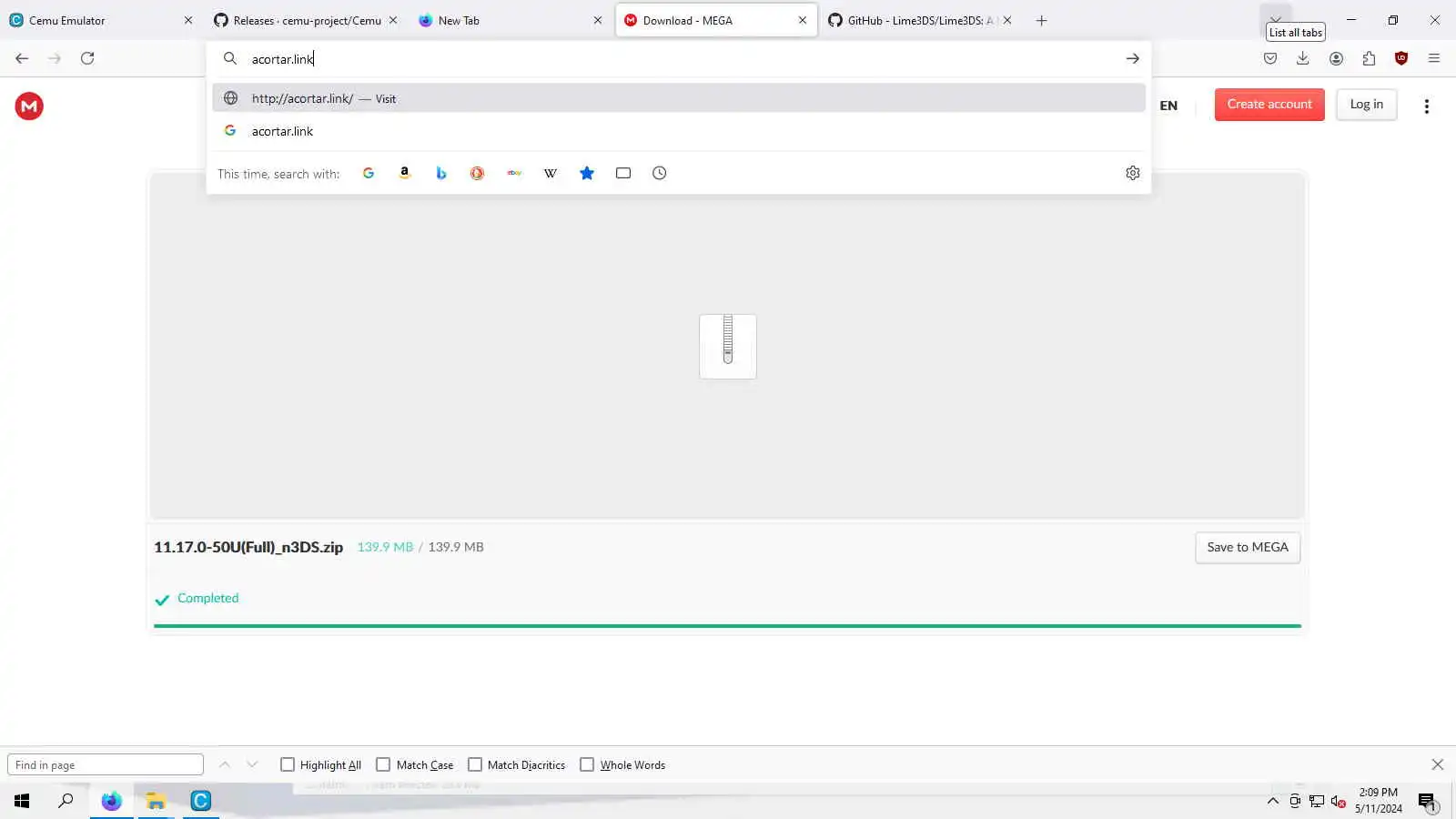This screenshot has height=819, width=1456.
Task: Search this time with DuckDuckGo
Action: coord(477,173)
